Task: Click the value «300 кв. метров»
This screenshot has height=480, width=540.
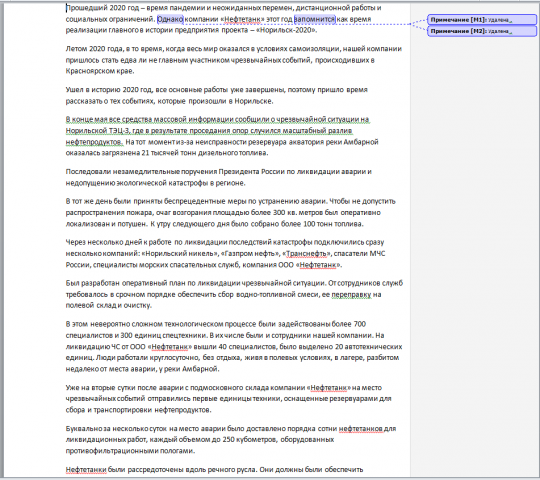Action: tap(297, 212)
